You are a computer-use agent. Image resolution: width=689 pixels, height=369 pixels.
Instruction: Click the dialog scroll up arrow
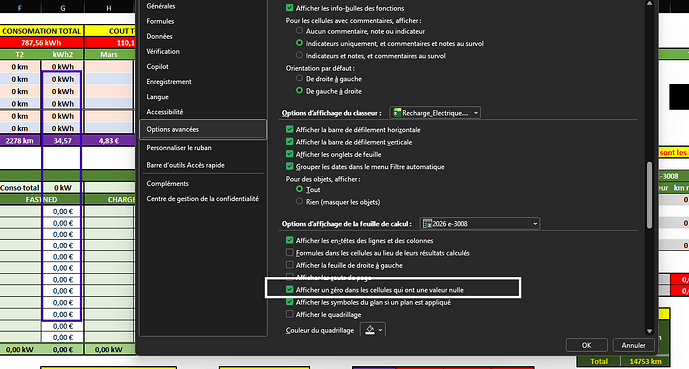click(649, 4)
